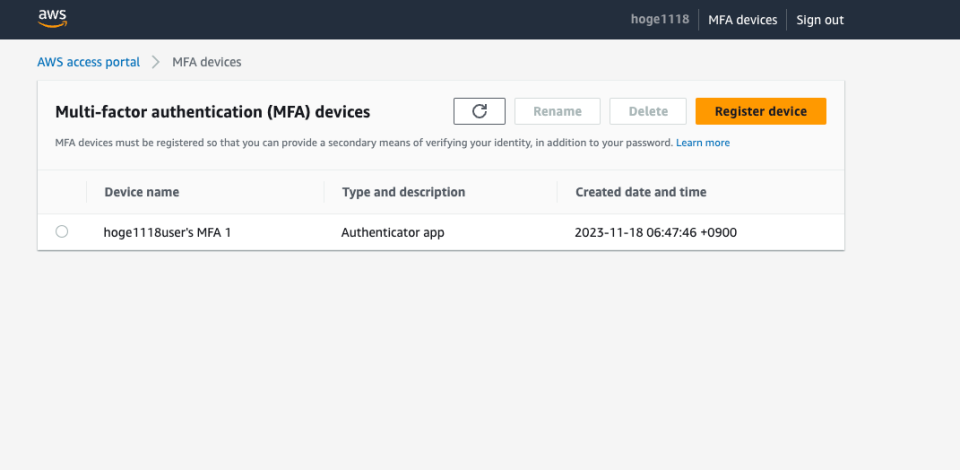The image size is (960, 470).
Task: Click the hoge1118 username in header
Action: coord(660,19)
